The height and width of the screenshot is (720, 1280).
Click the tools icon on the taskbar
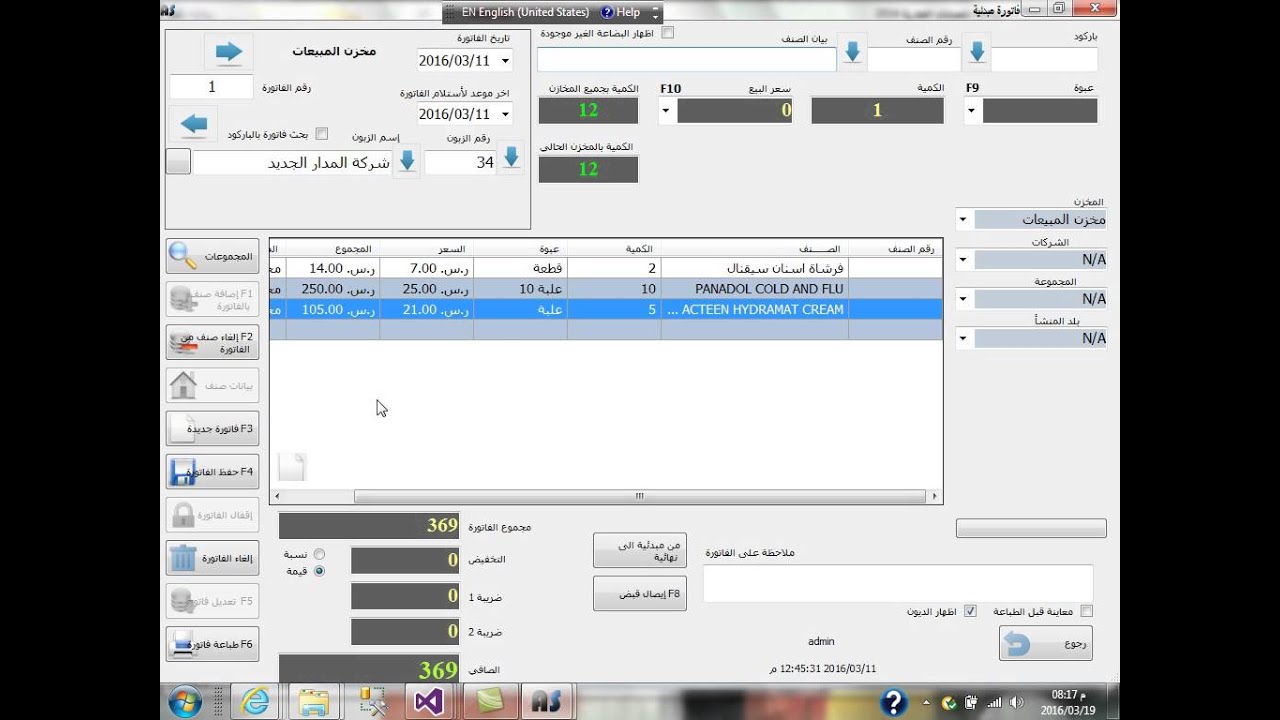coord(372,701)
